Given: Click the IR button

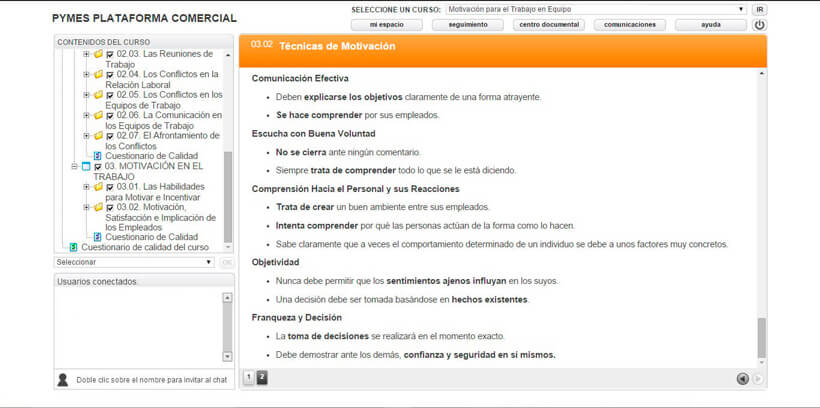Looking at the screenshot, I should pyautogui.click(x=759, y=9).
